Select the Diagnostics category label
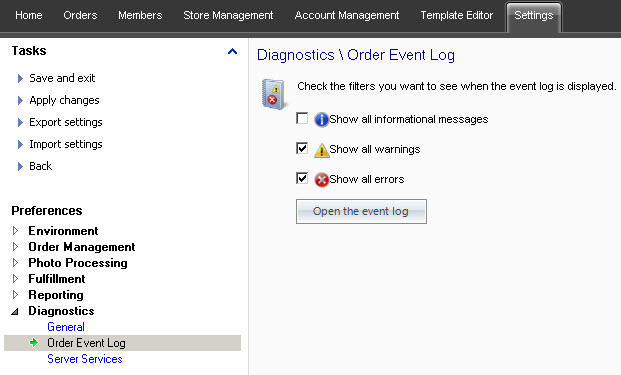The image size is (621, 375). (61, 311)
